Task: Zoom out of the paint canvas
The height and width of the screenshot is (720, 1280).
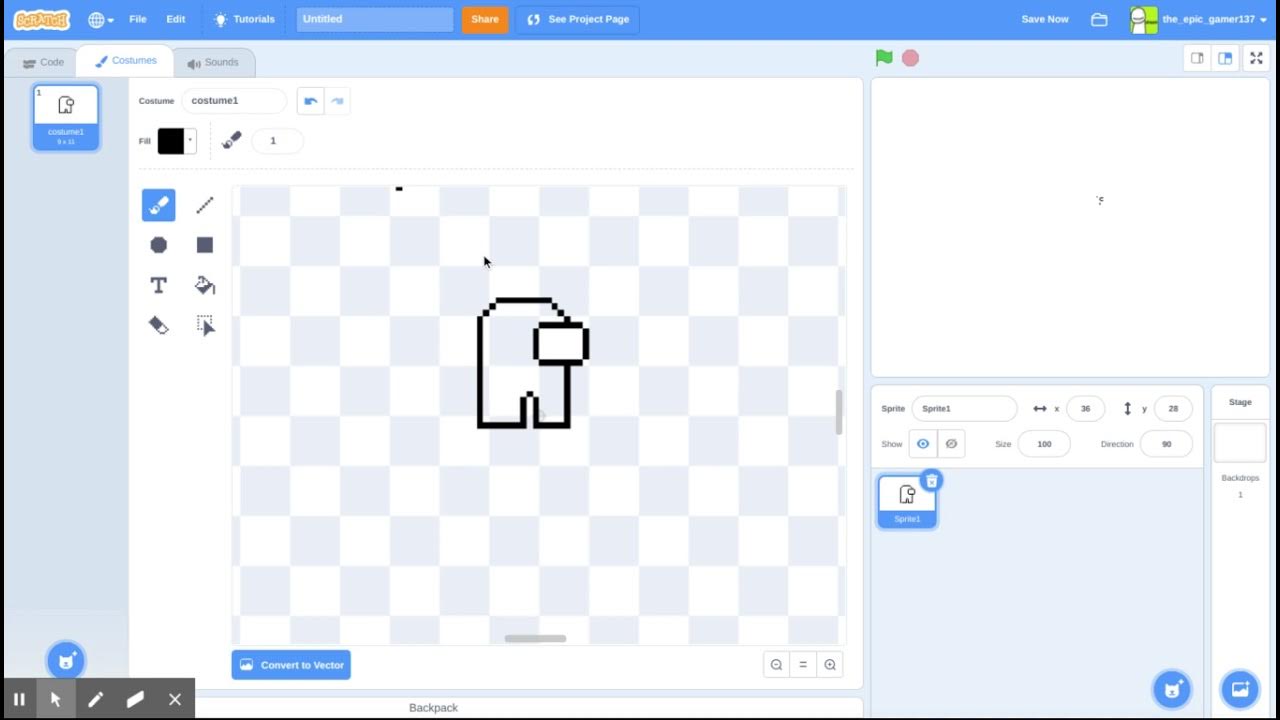Action: tap(776, 665)
